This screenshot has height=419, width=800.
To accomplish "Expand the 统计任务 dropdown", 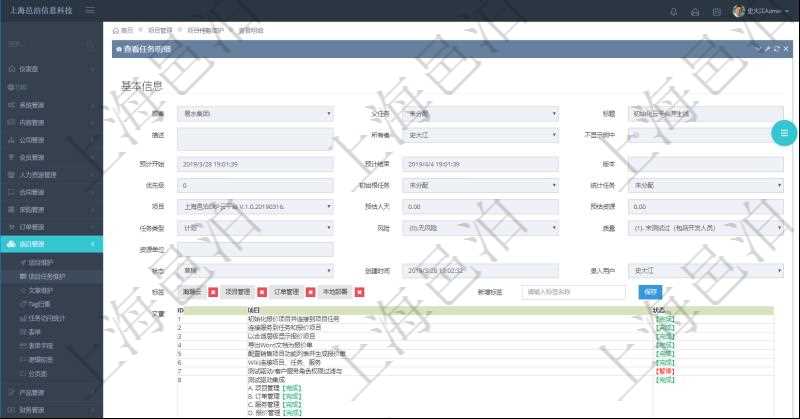I will click(x=706, y=186).
